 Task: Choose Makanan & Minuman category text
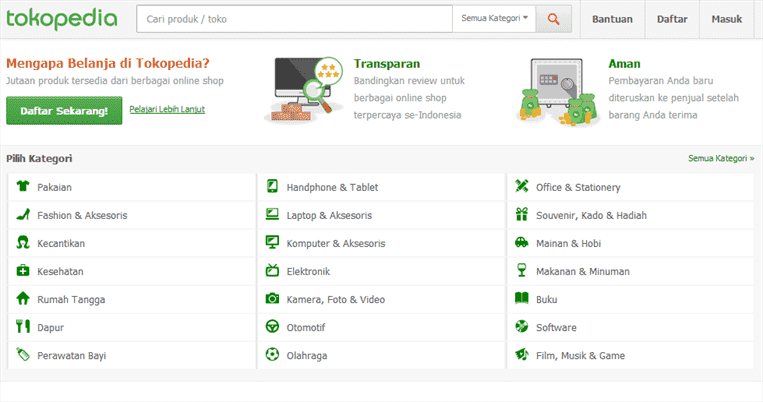pyautogui.click(x=583, y=272)
